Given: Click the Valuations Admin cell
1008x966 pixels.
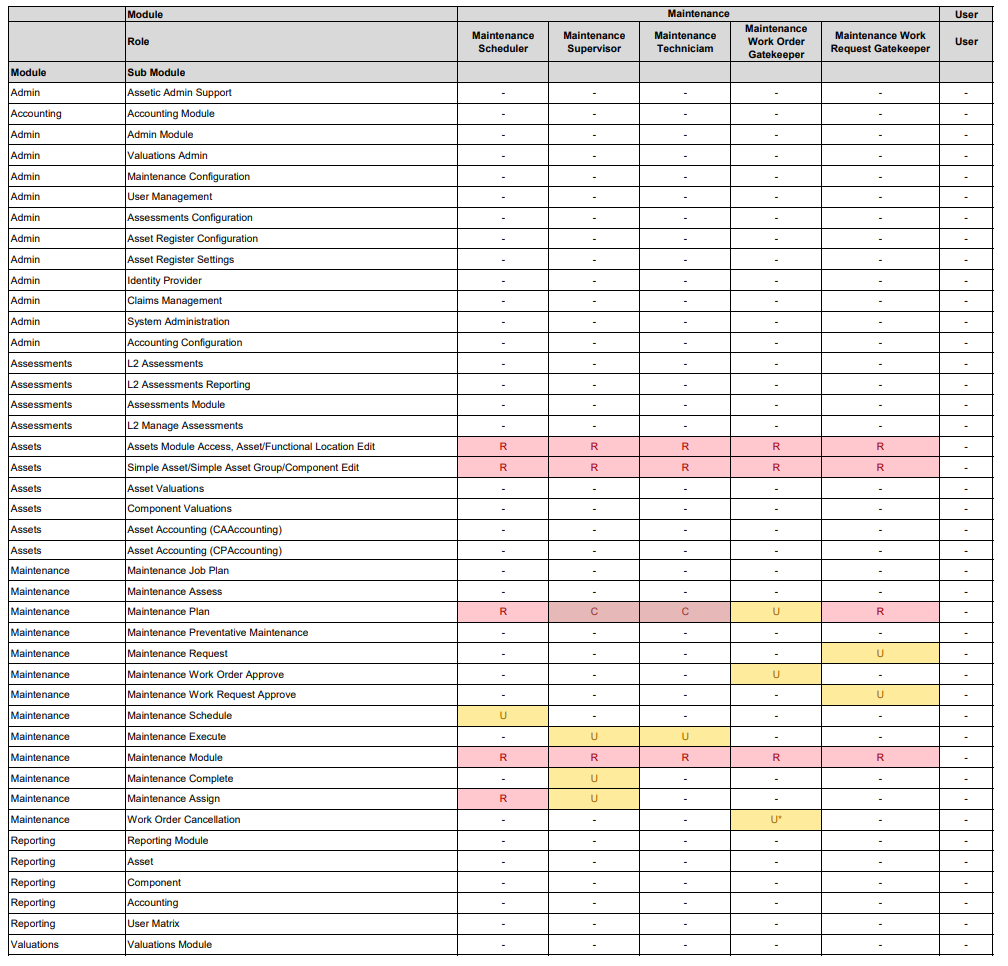Looking at the screenshot, I should (x=291, y=156).
